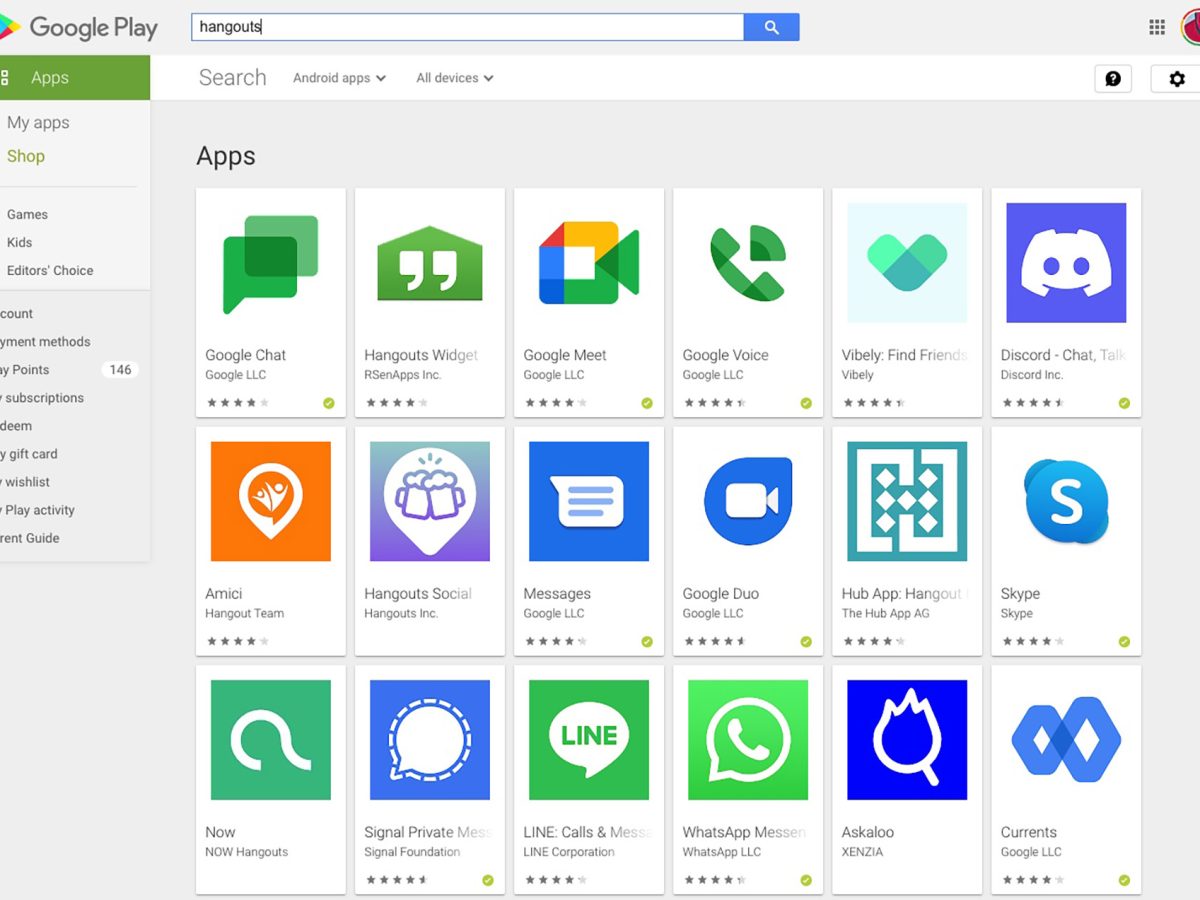Open the Google Meet app icon

pyautogui.click(x=588, y=263)
